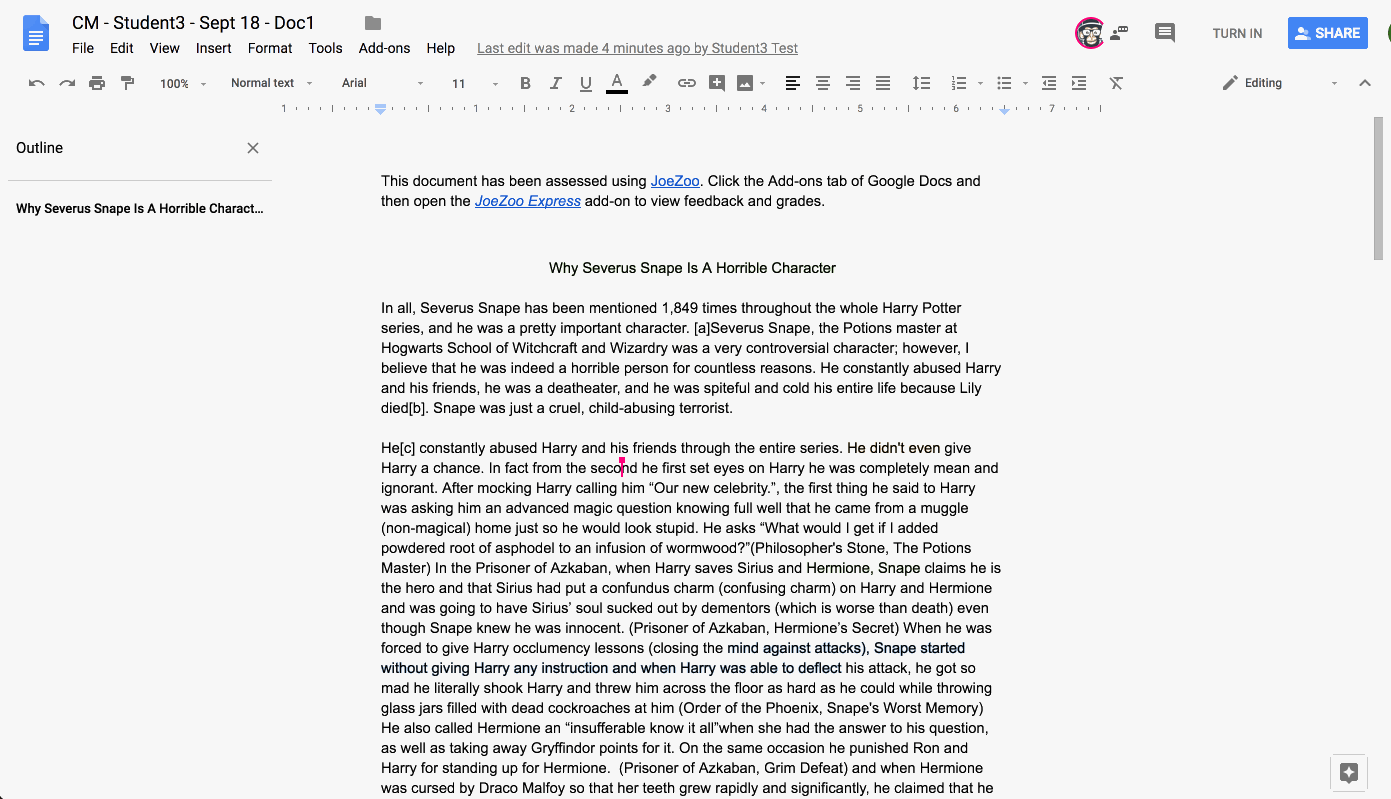
Task: Click the essay title heading text
Action: [692, 268]
